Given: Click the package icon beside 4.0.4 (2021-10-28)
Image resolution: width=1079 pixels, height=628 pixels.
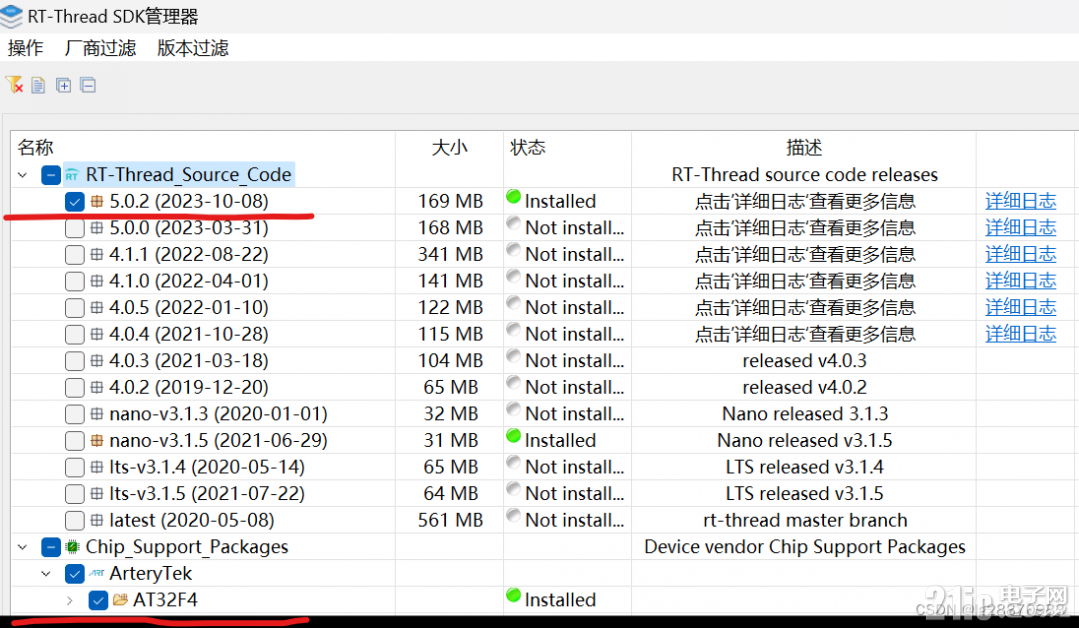Looking at the screenshot, I should [x=97, y=334].
